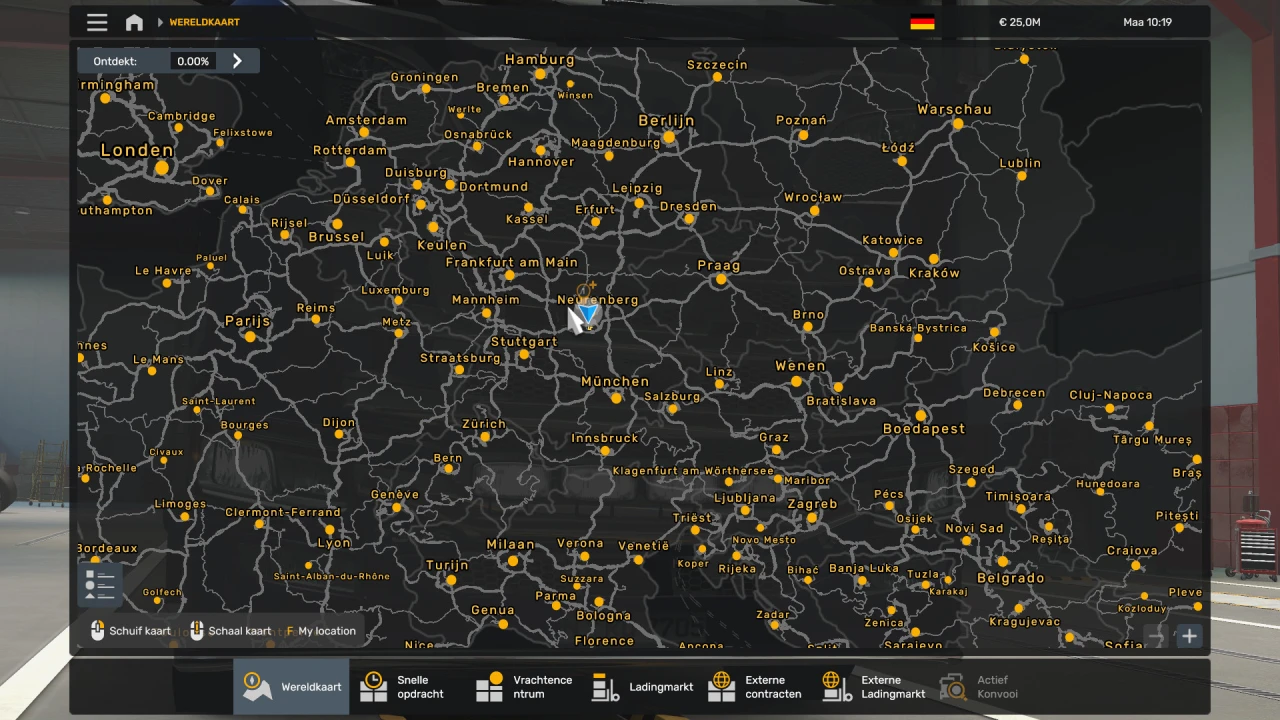Click the breadcrumb arrow before WERELDKAART

(x=160, y=22)
